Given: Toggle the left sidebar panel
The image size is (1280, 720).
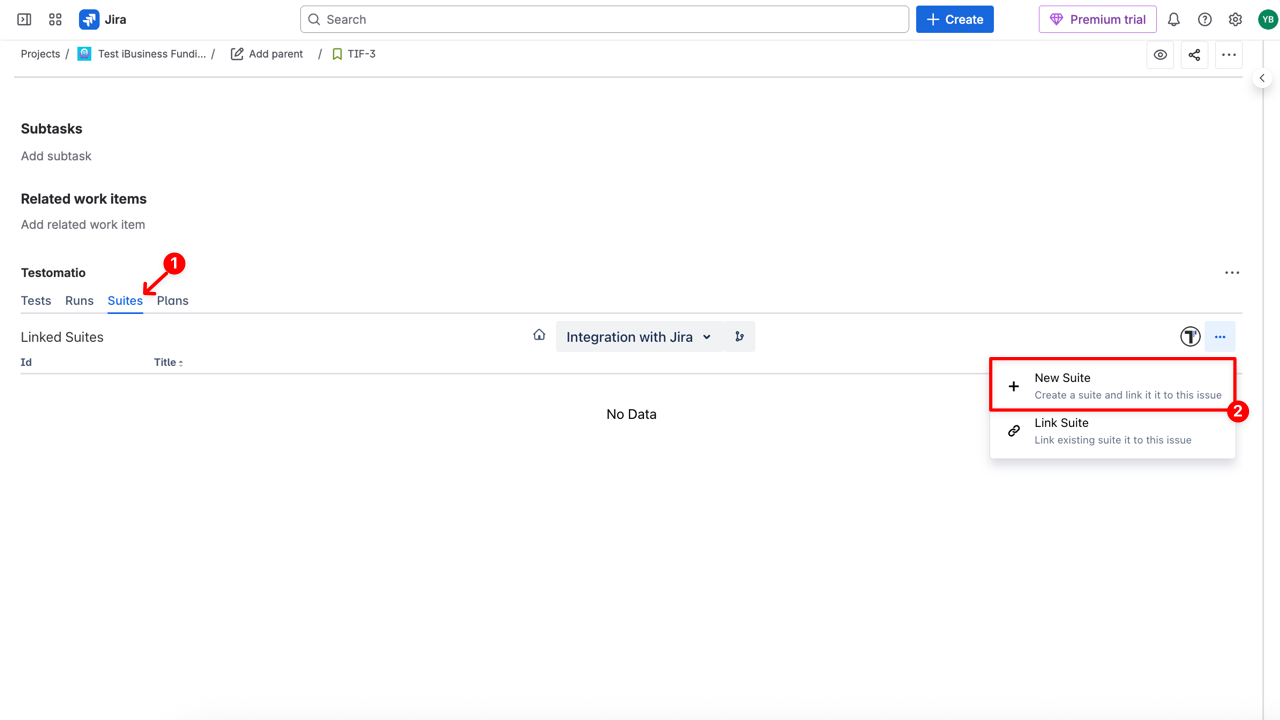Looking at the screenshot, I should (24, 19).
